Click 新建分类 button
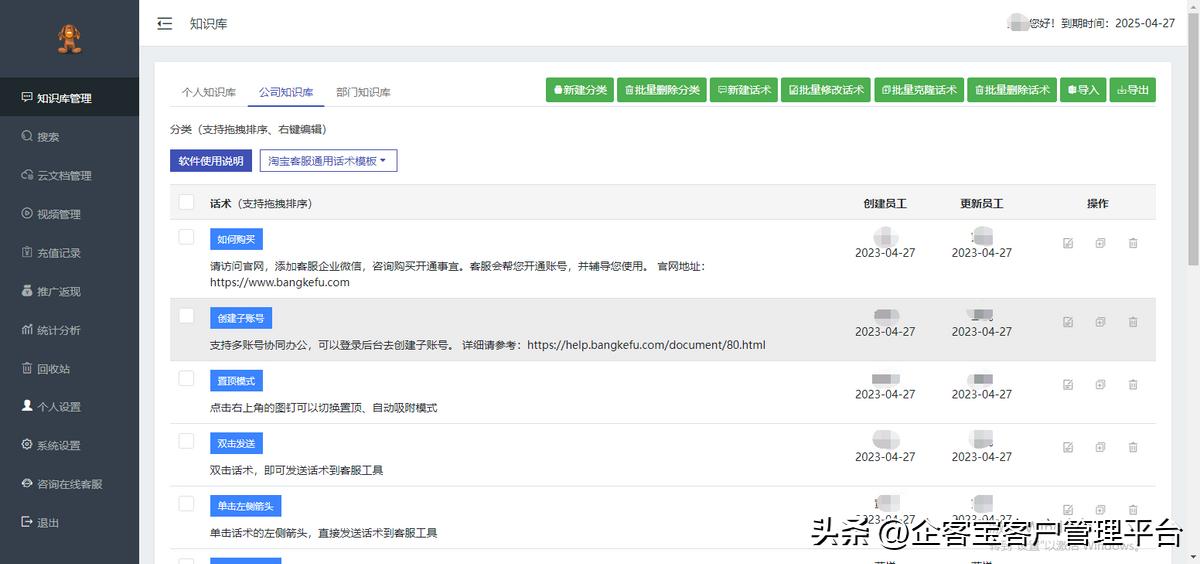 point(580,90)
